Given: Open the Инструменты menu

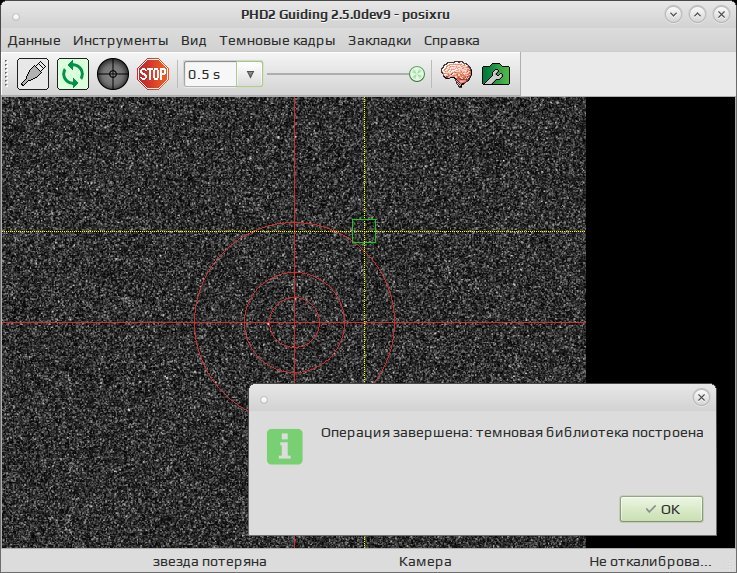Looking at the screenshot, I should (120, 40).
